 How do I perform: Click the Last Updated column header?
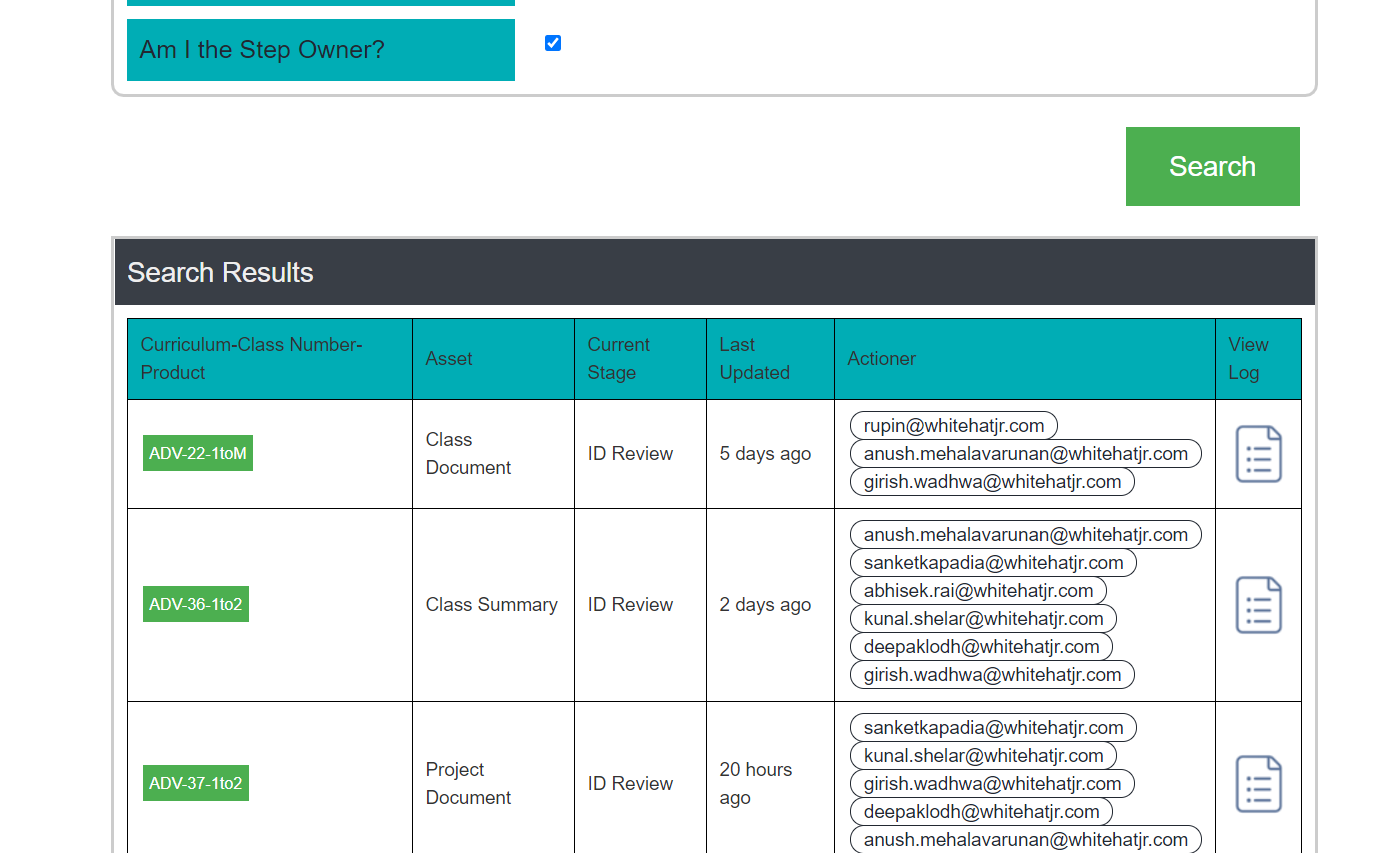(x=770, y=359)
